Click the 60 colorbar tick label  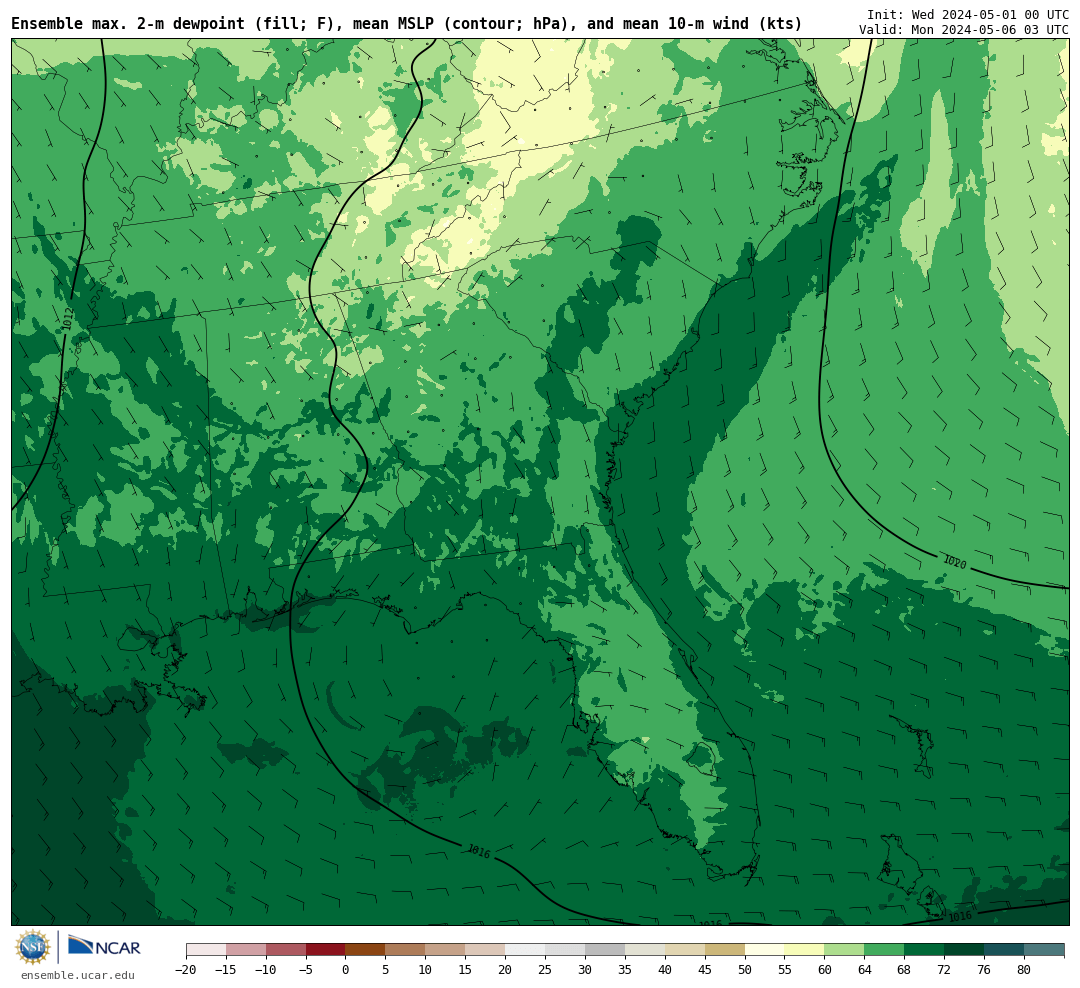(x=825, y=969)
